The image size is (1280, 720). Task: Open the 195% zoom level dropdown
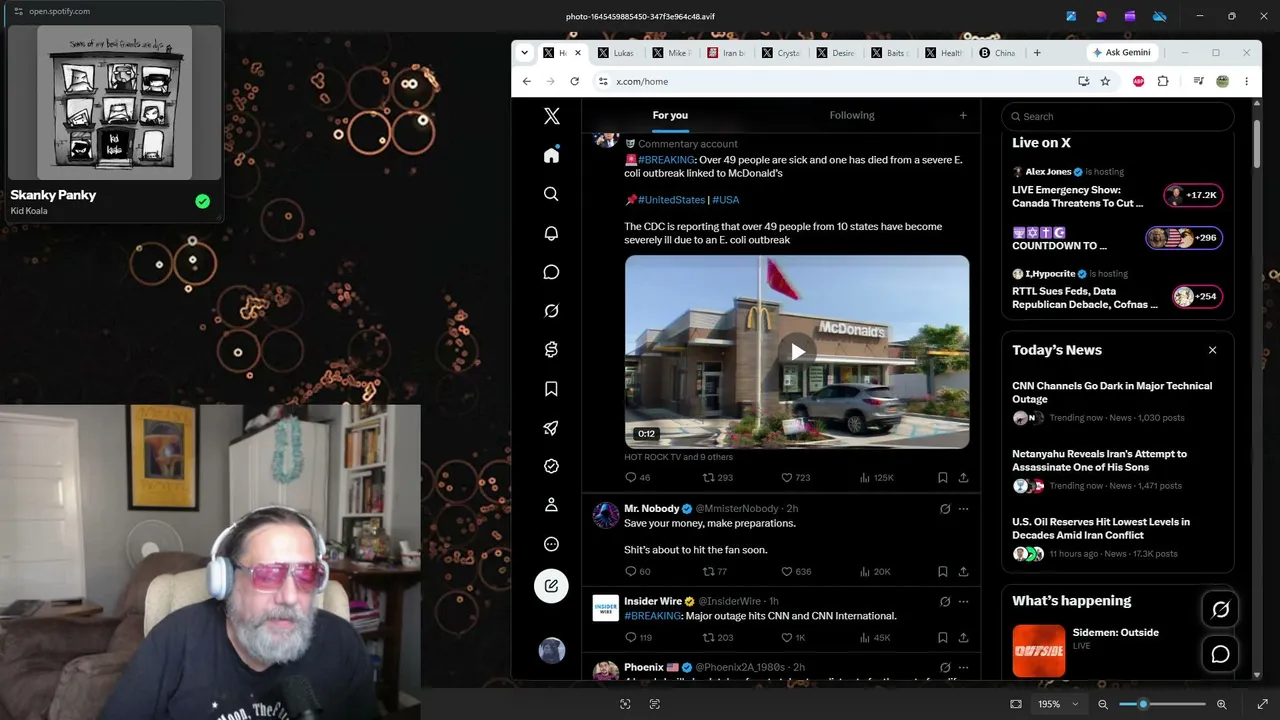click(1058, 704)
